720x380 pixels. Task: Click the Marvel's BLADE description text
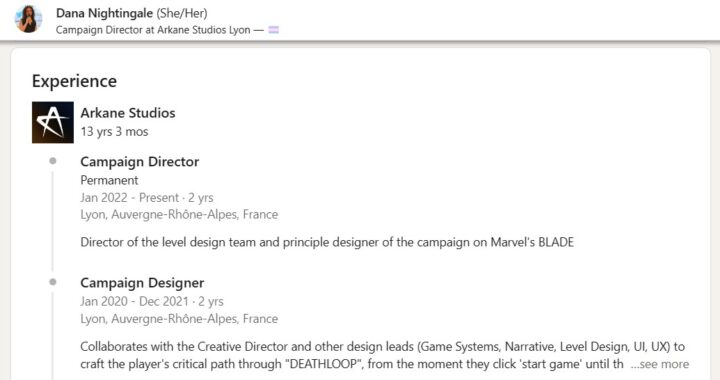pos(327,242)
